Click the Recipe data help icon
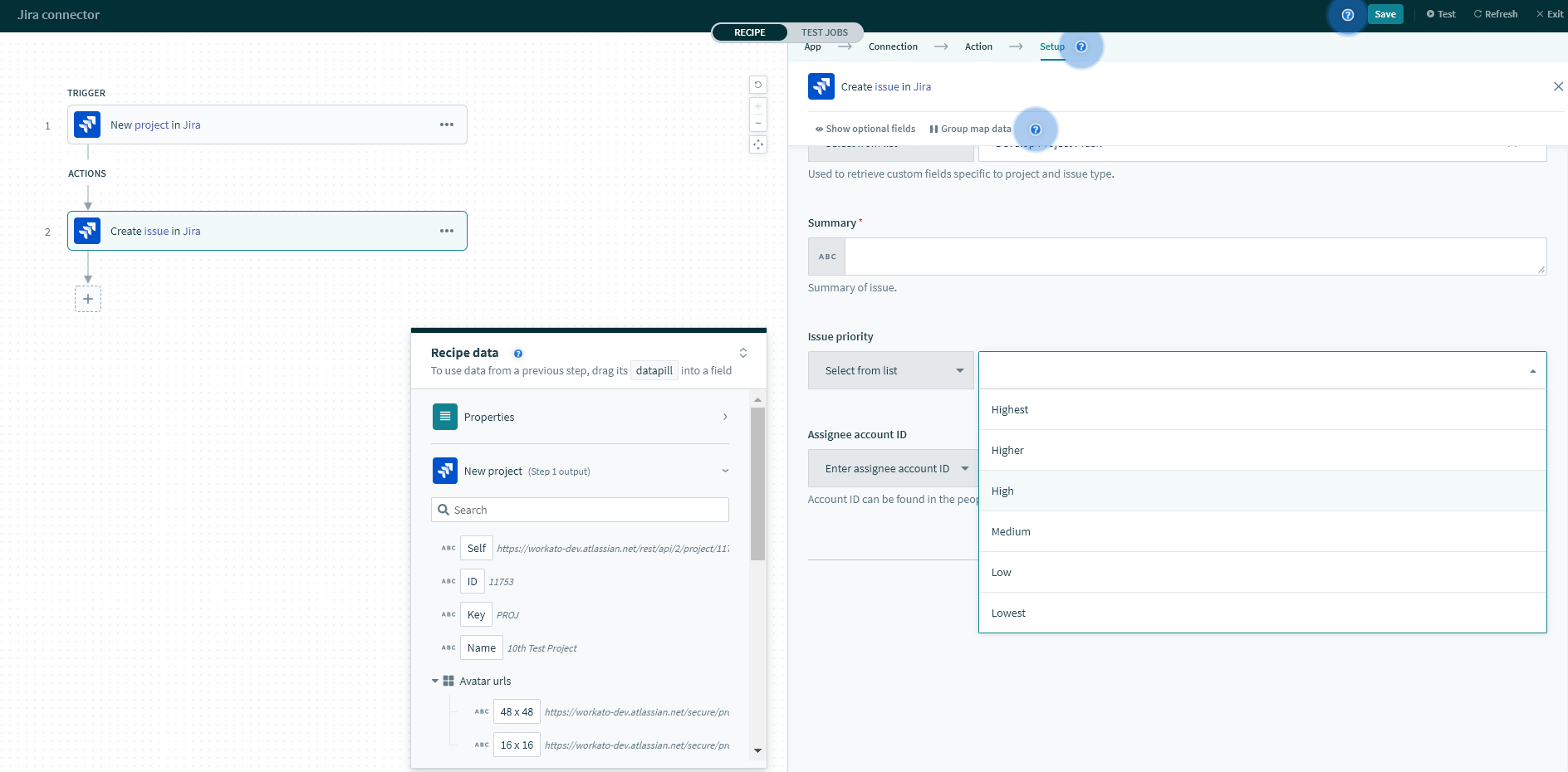This screenshot has width=1568, height=772. click(x=518, y=354)
